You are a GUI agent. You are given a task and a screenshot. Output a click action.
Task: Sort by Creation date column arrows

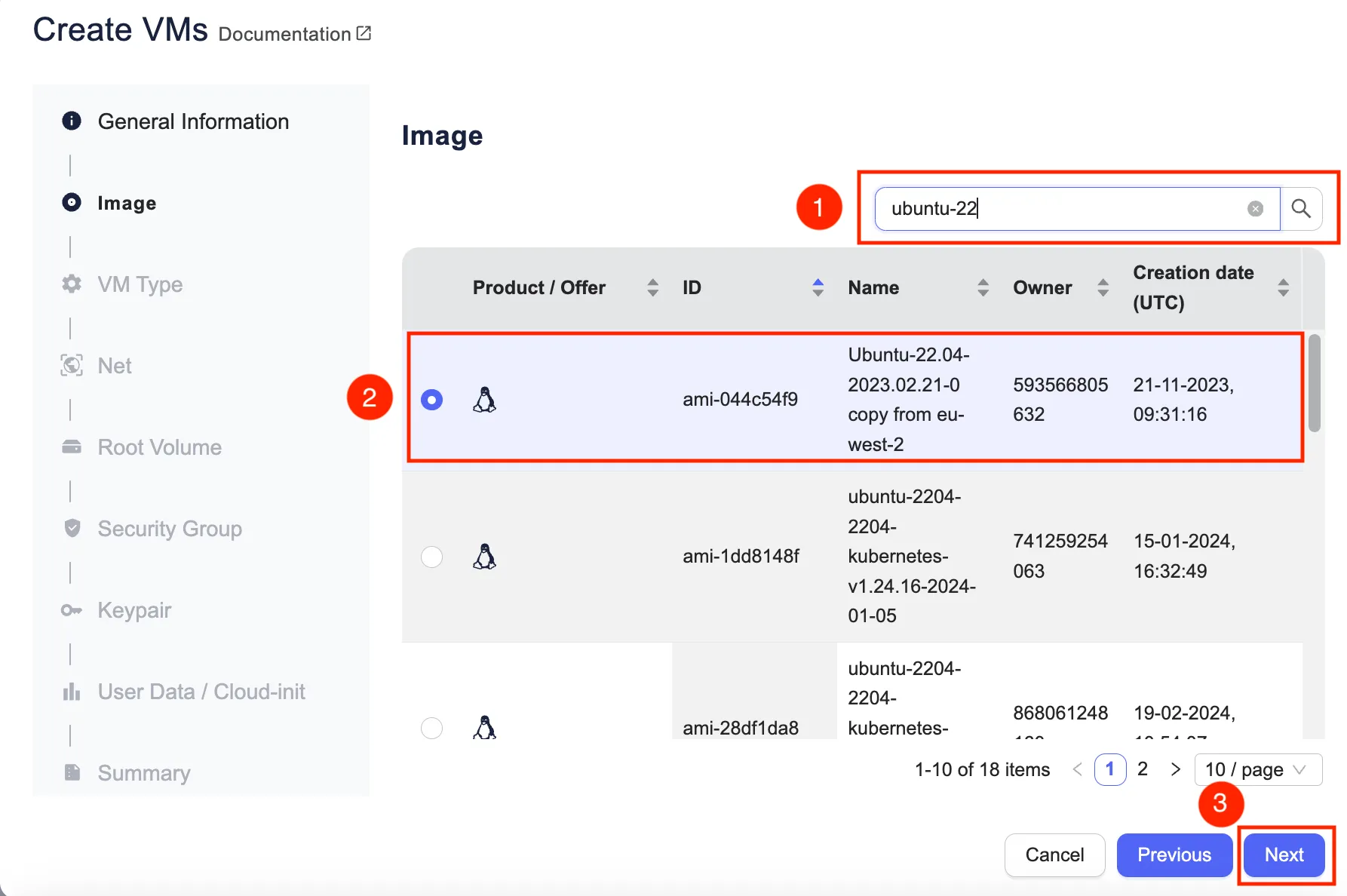click(1283, 287)
